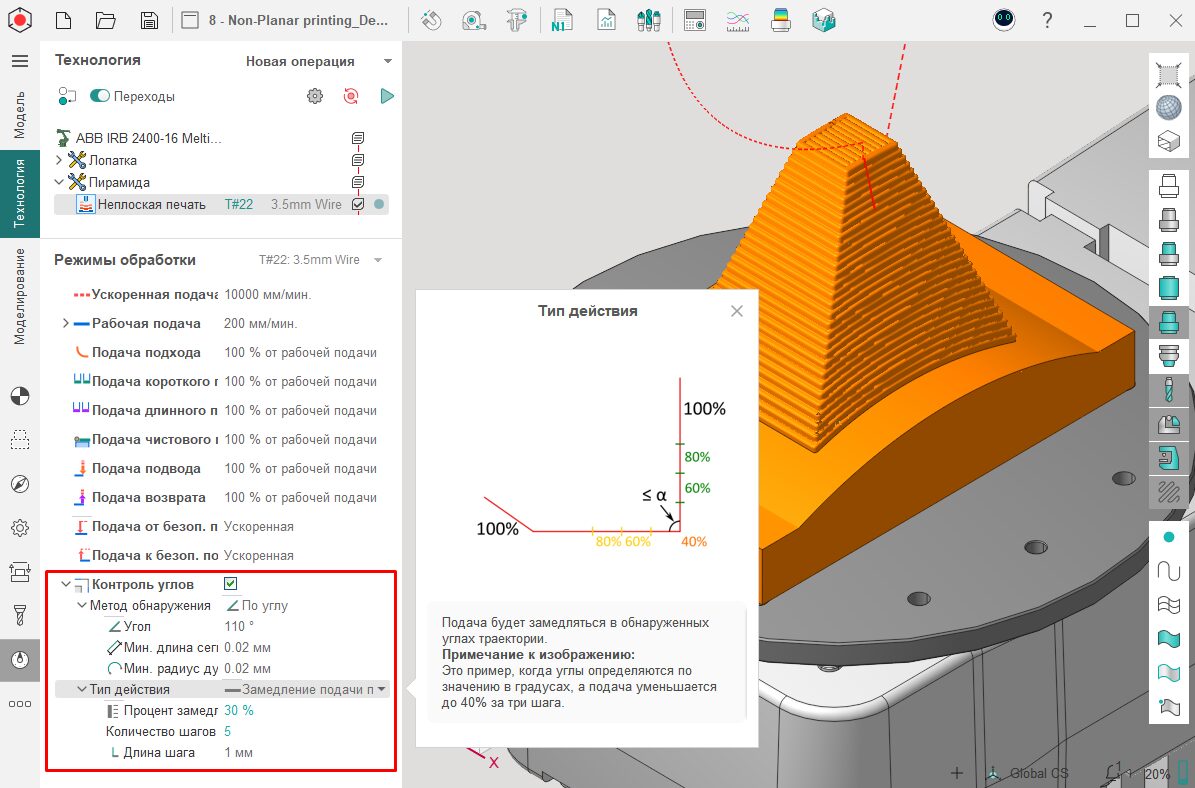Click the Процент замедления value 30 %
This screenshot has width=1195, height=788.
pyautogui.click(x=239, y=710)
